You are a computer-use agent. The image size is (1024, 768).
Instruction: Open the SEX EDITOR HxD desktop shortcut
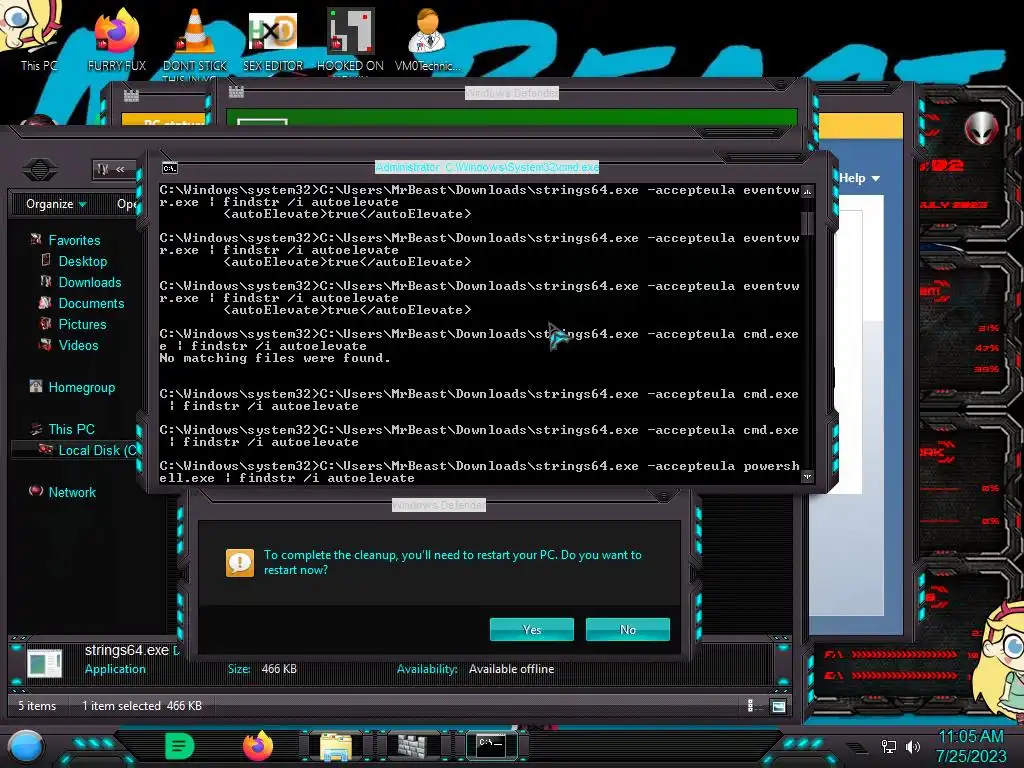pos(273,40)
